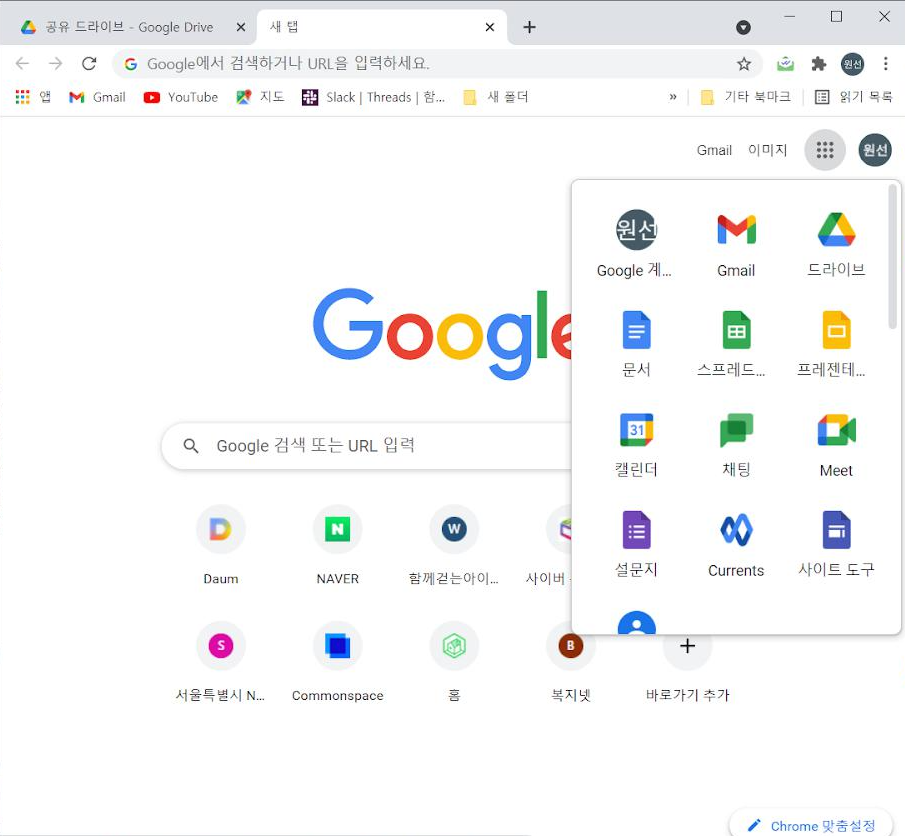Open Chrome three-dot menu

coord(885,64)
